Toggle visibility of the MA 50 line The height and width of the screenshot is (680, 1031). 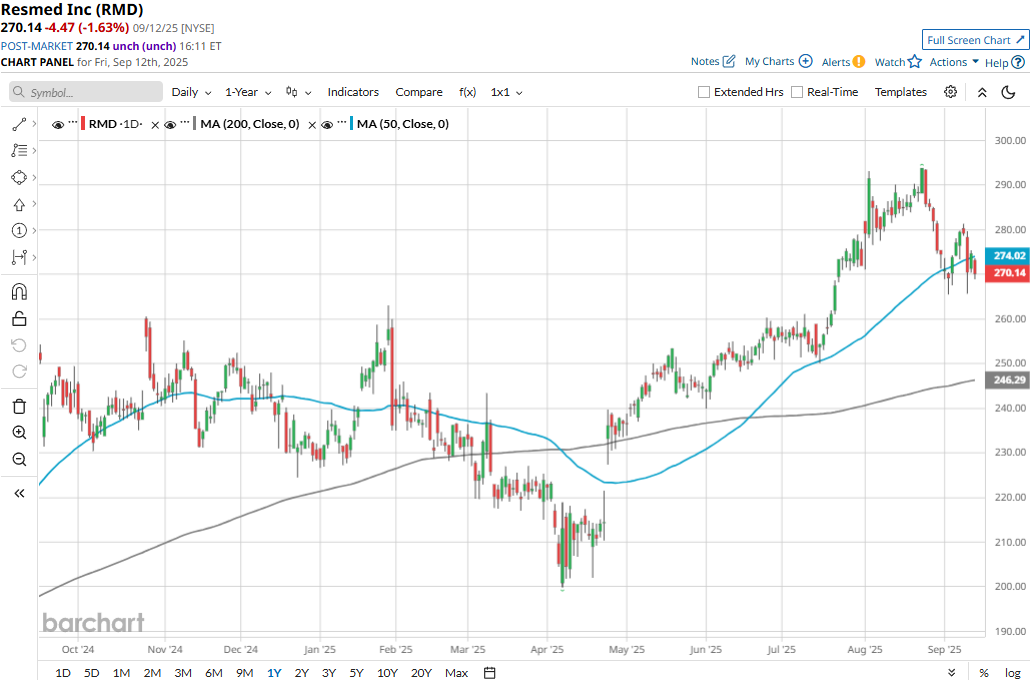(x=327, y=124)
